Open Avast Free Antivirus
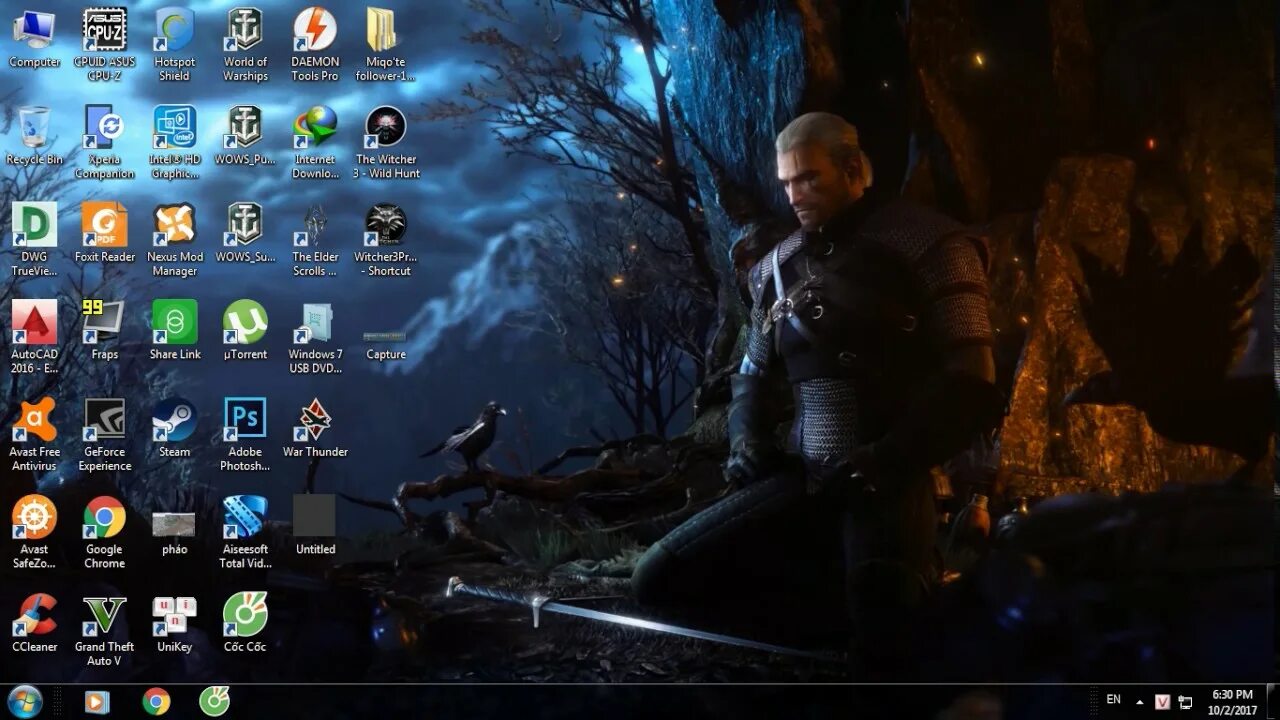The image size is (1280, 720). [34, 434]
